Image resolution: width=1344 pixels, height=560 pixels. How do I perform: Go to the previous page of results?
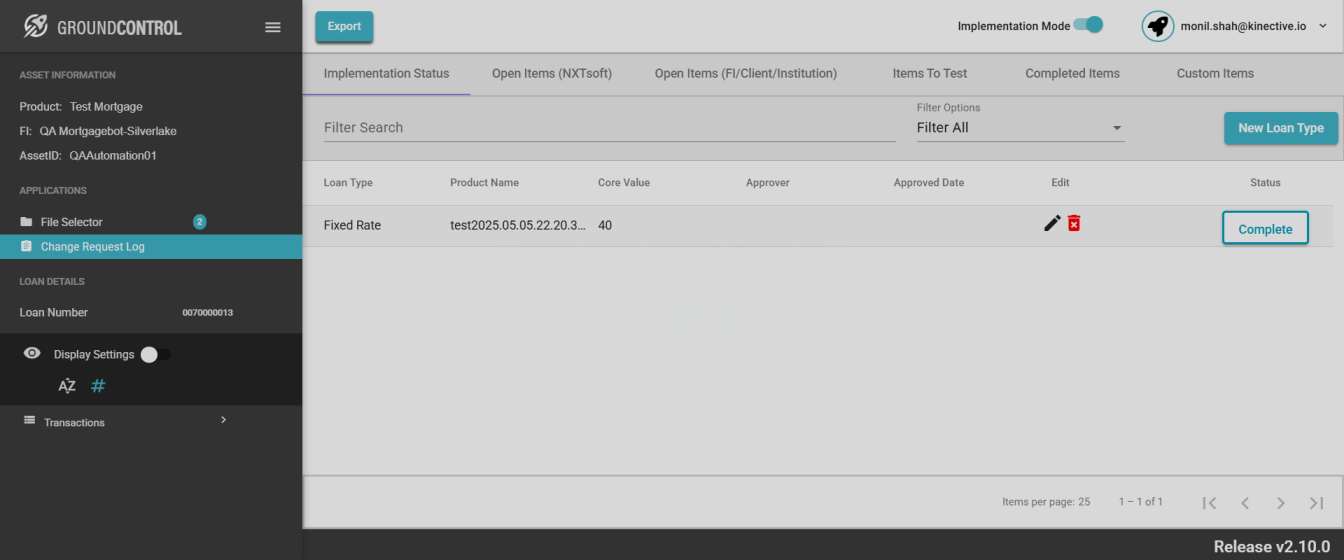(1245, 503)
